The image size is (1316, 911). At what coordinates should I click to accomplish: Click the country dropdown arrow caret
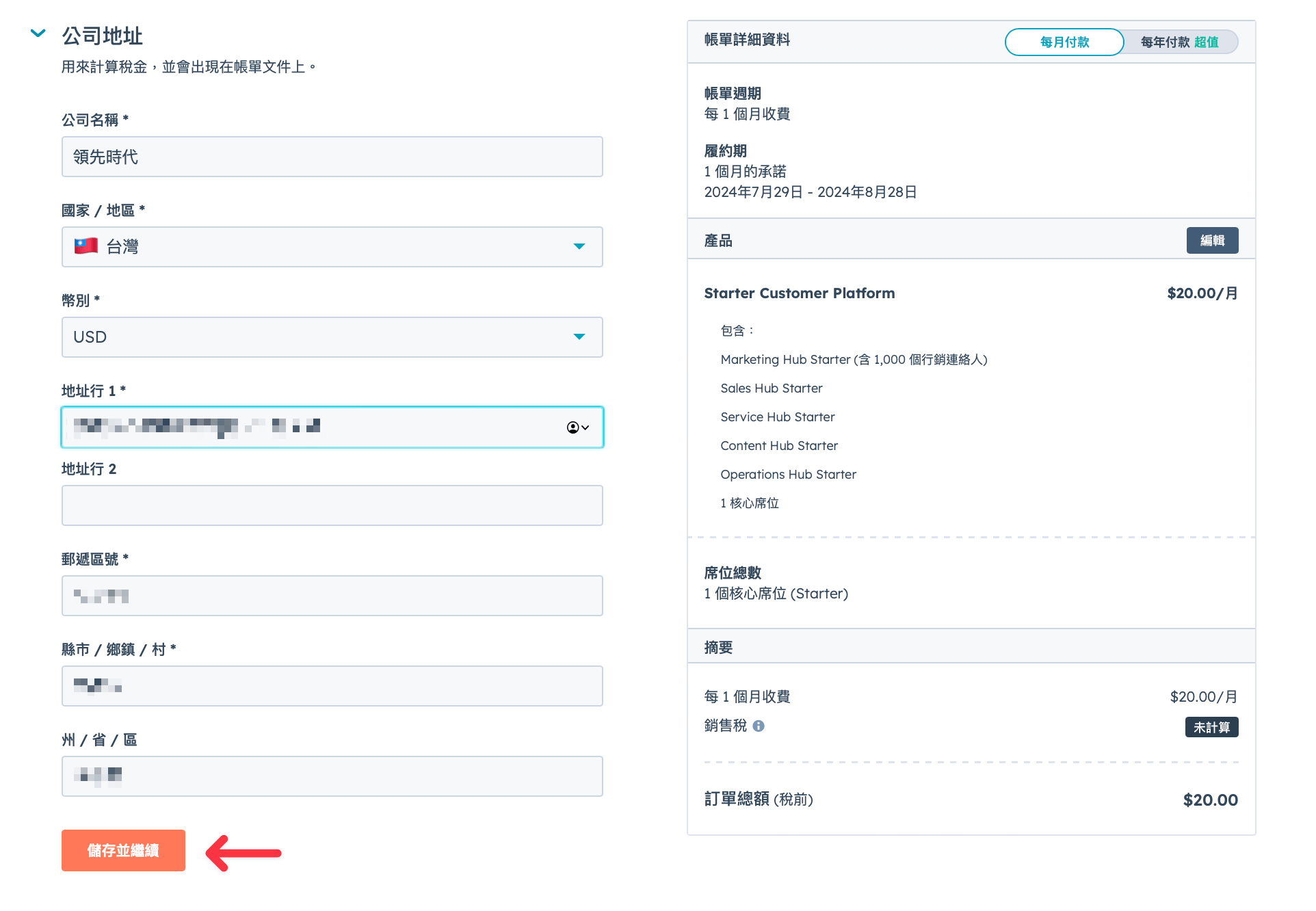[x=579, y=246]
